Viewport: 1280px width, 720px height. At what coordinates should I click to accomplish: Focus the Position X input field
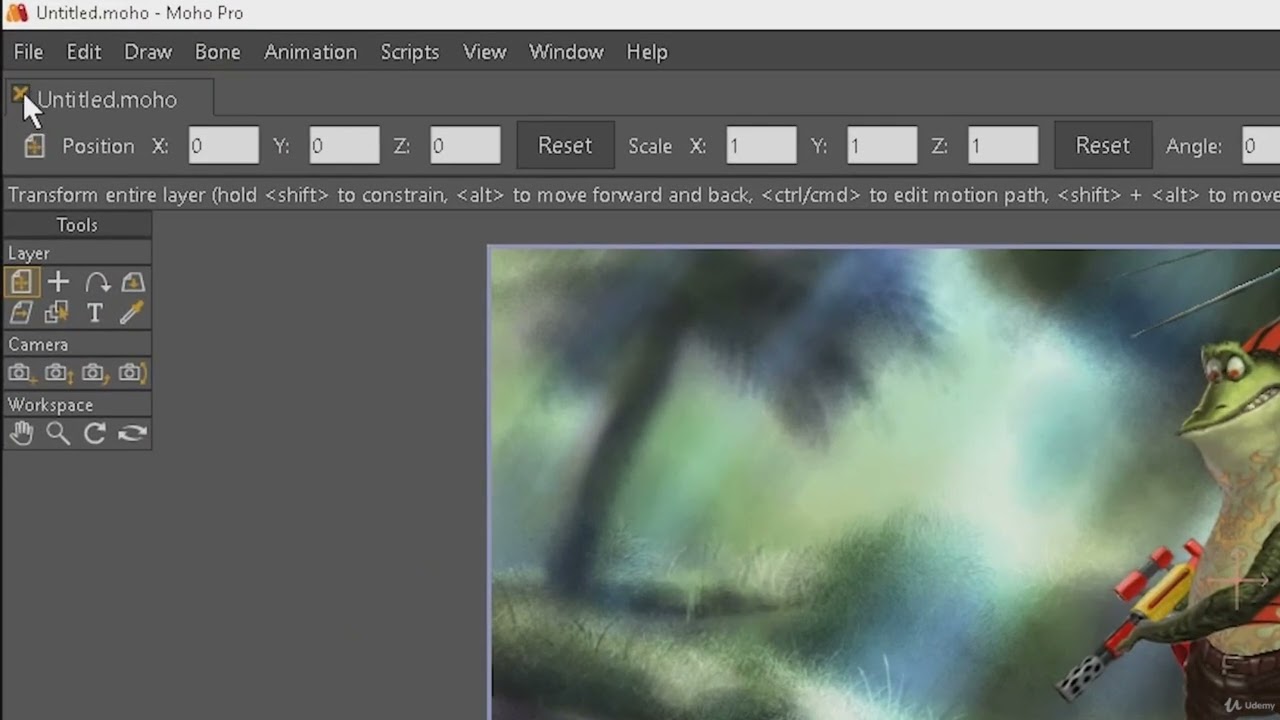224,146
